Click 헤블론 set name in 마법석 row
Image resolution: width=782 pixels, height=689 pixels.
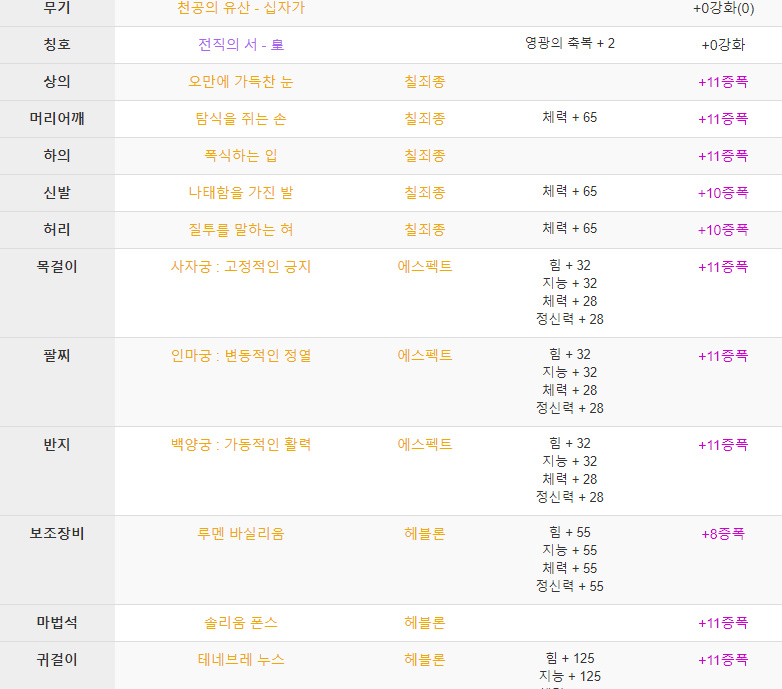click(425, 622)
